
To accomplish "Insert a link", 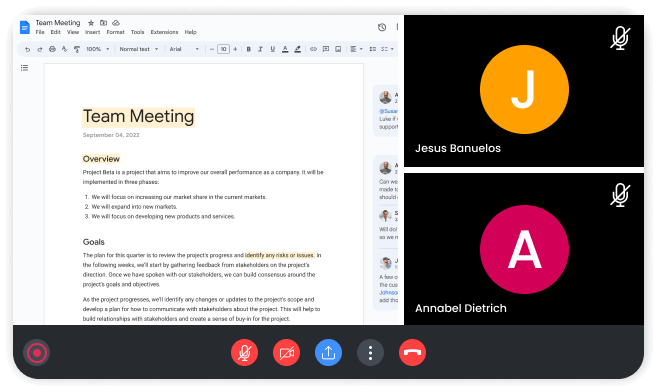I will [313, 49].
